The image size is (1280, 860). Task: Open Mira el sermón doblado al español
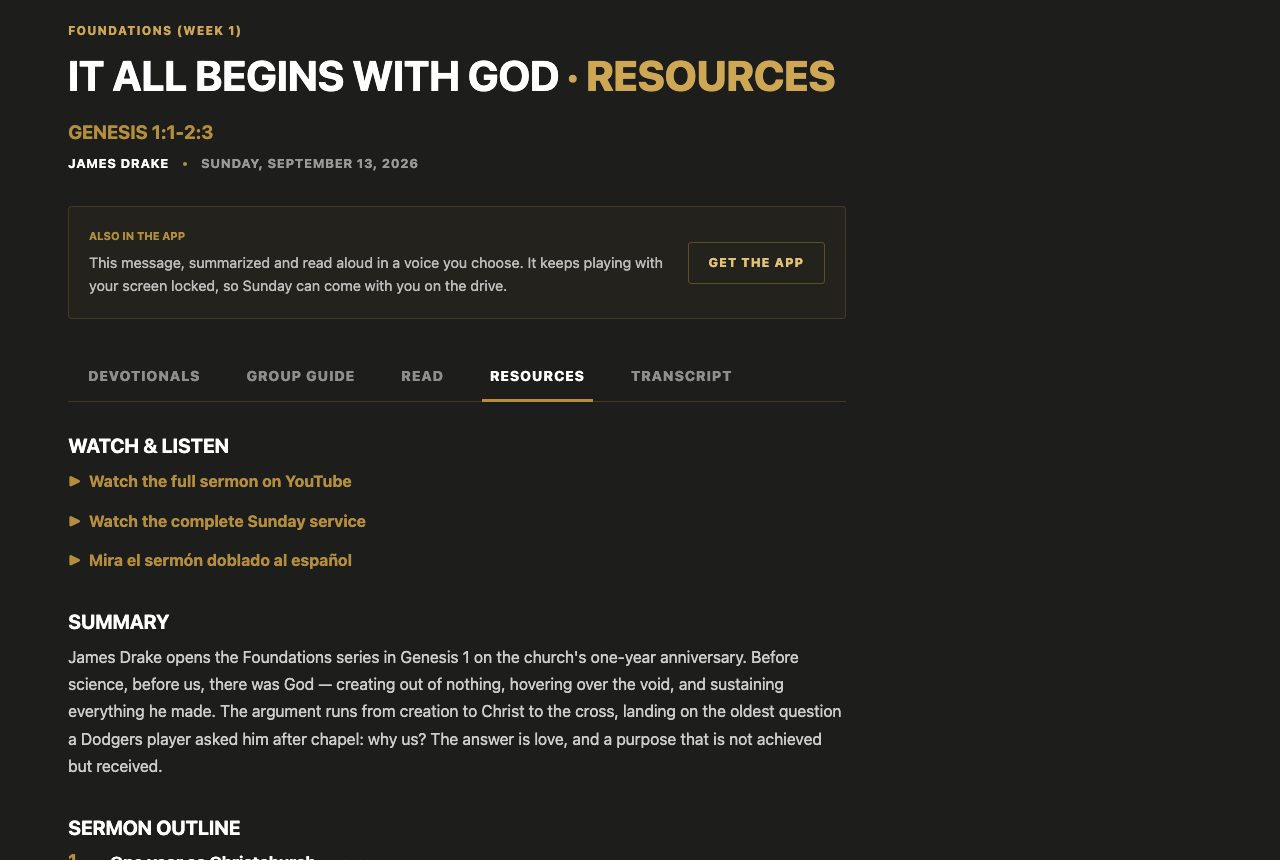[x=220, y=560]
